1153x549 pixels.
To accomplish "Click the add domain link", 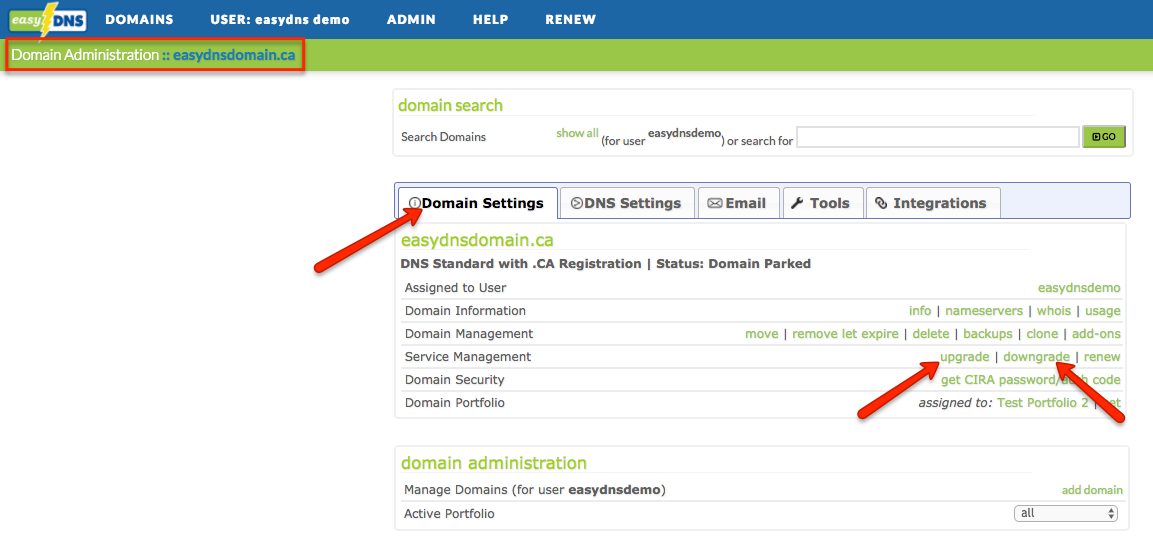I will click(1092, 490).
